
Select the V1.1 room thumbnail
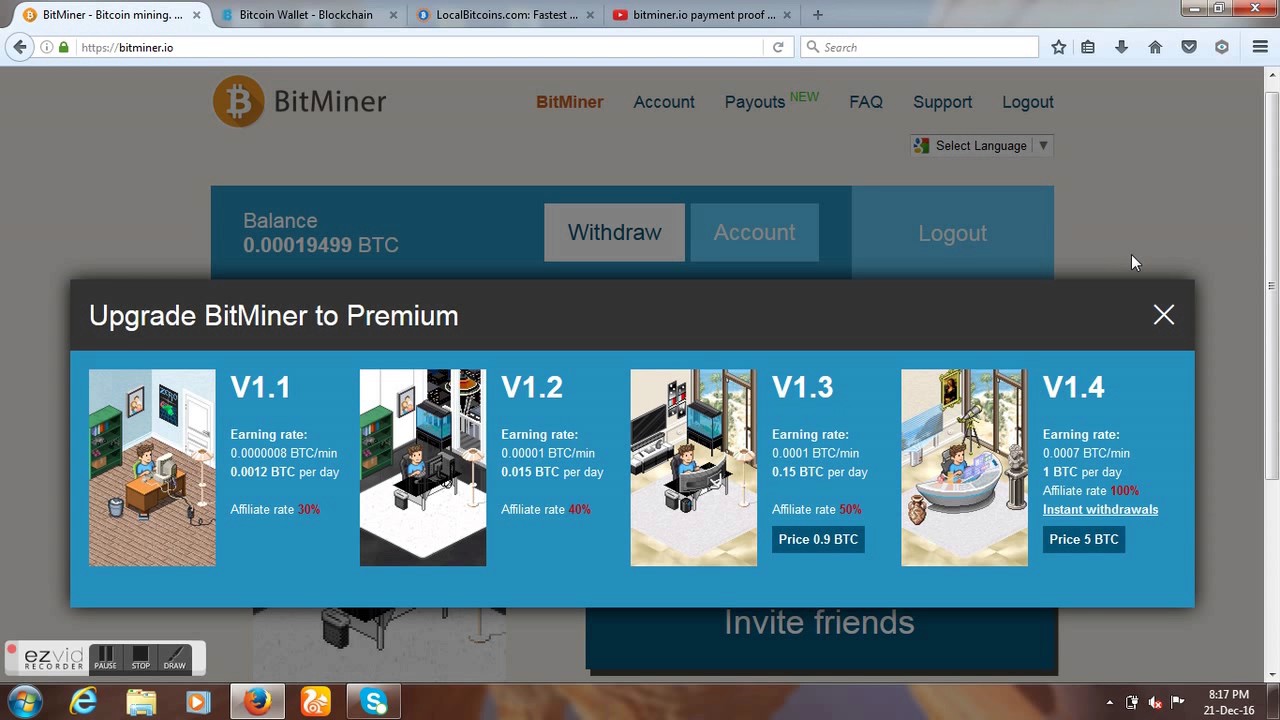[152, 467]
